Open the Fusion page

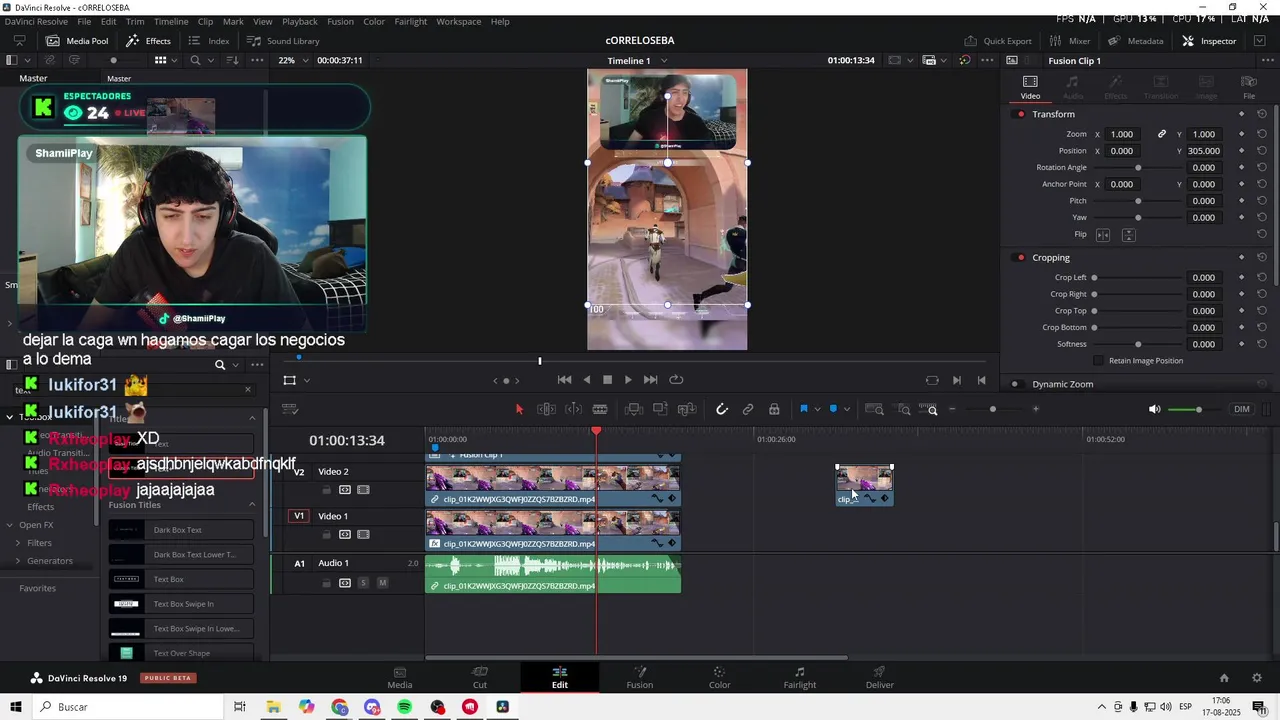pyautogui.click(x=640, y=677)
